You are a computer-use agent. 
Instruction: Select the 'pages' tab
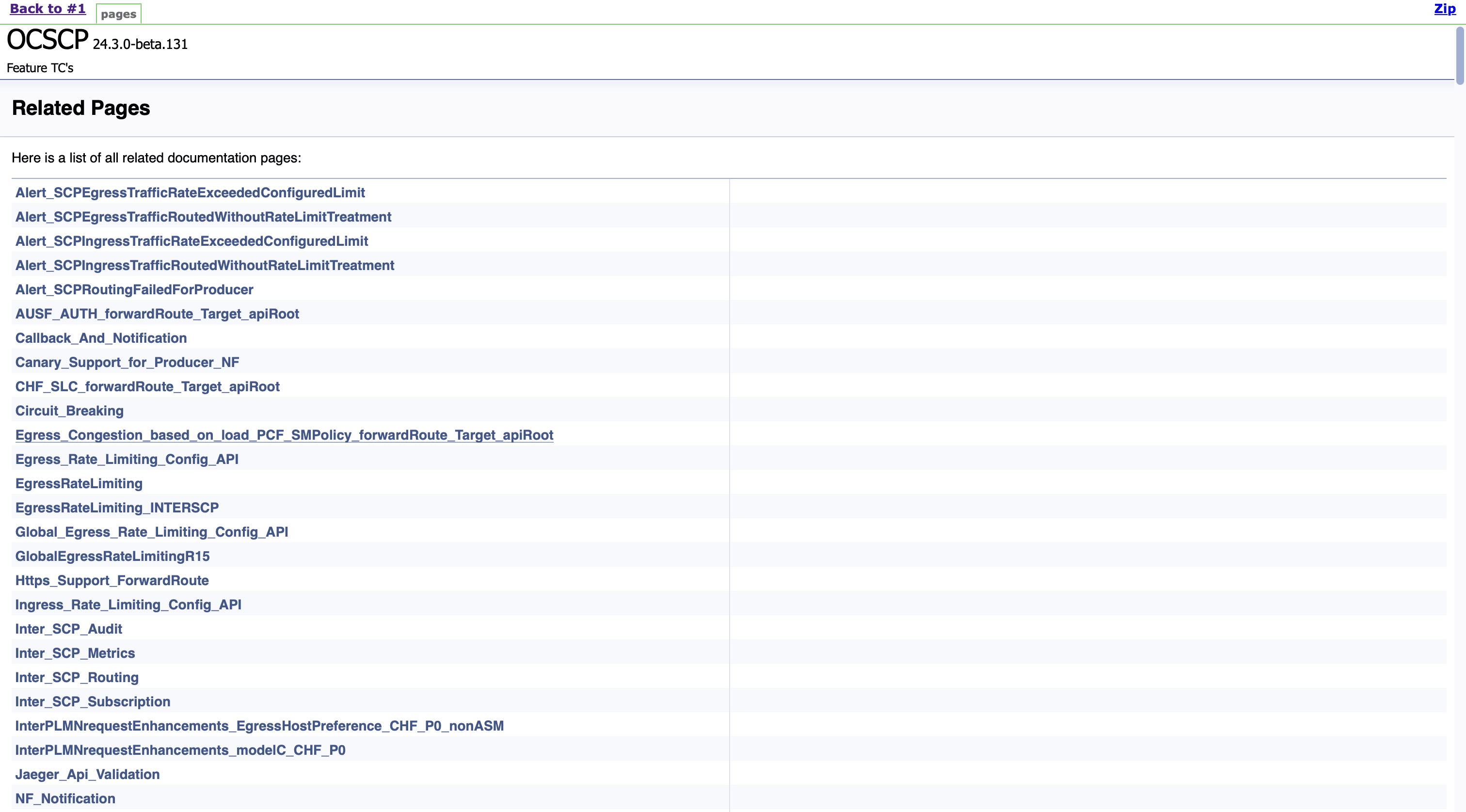click(118, 14)
